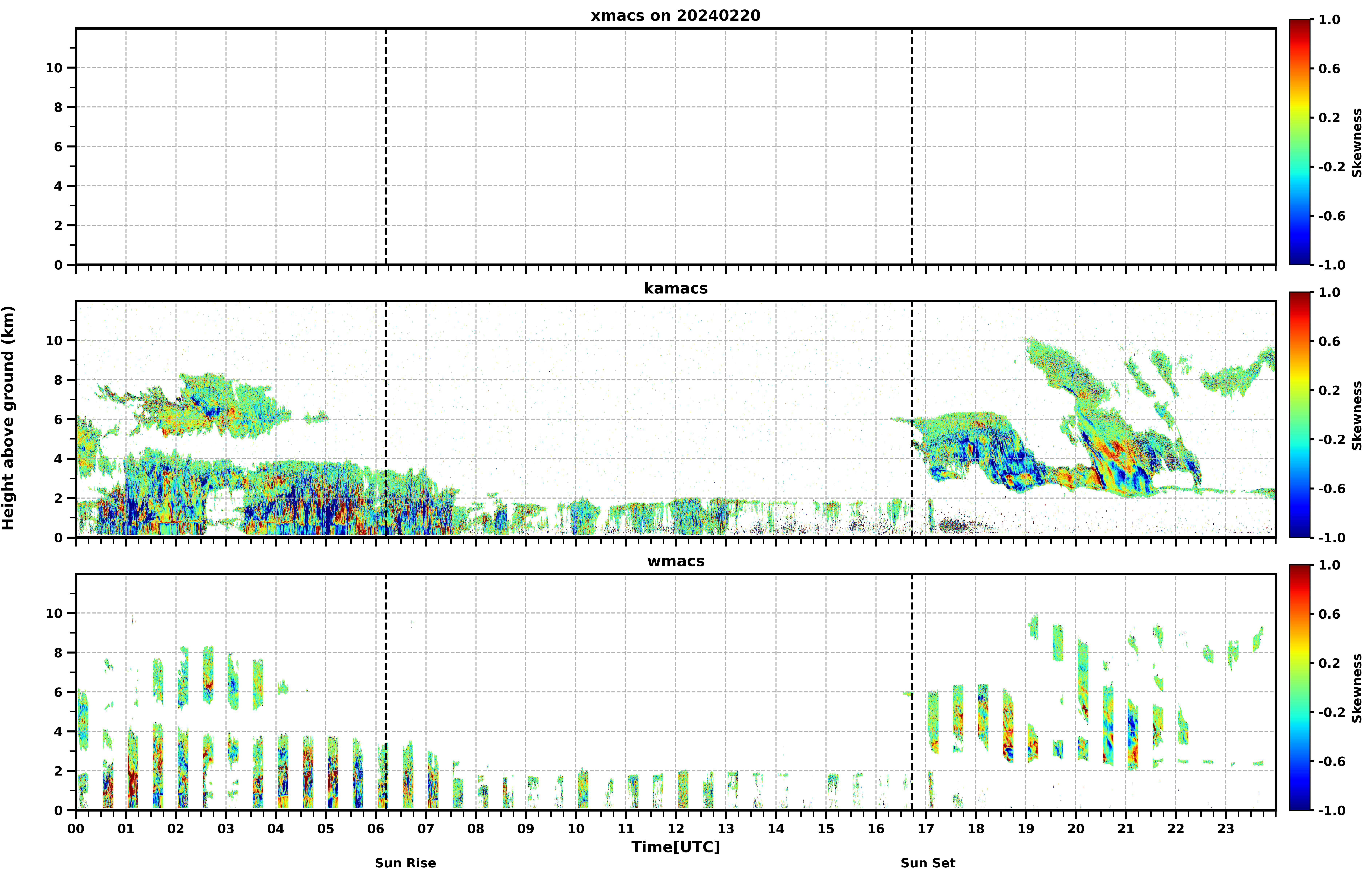This screenshot has height=879, width=1372.
Task: Click the "00" time axis tick label
Action: tap(76, 829)
